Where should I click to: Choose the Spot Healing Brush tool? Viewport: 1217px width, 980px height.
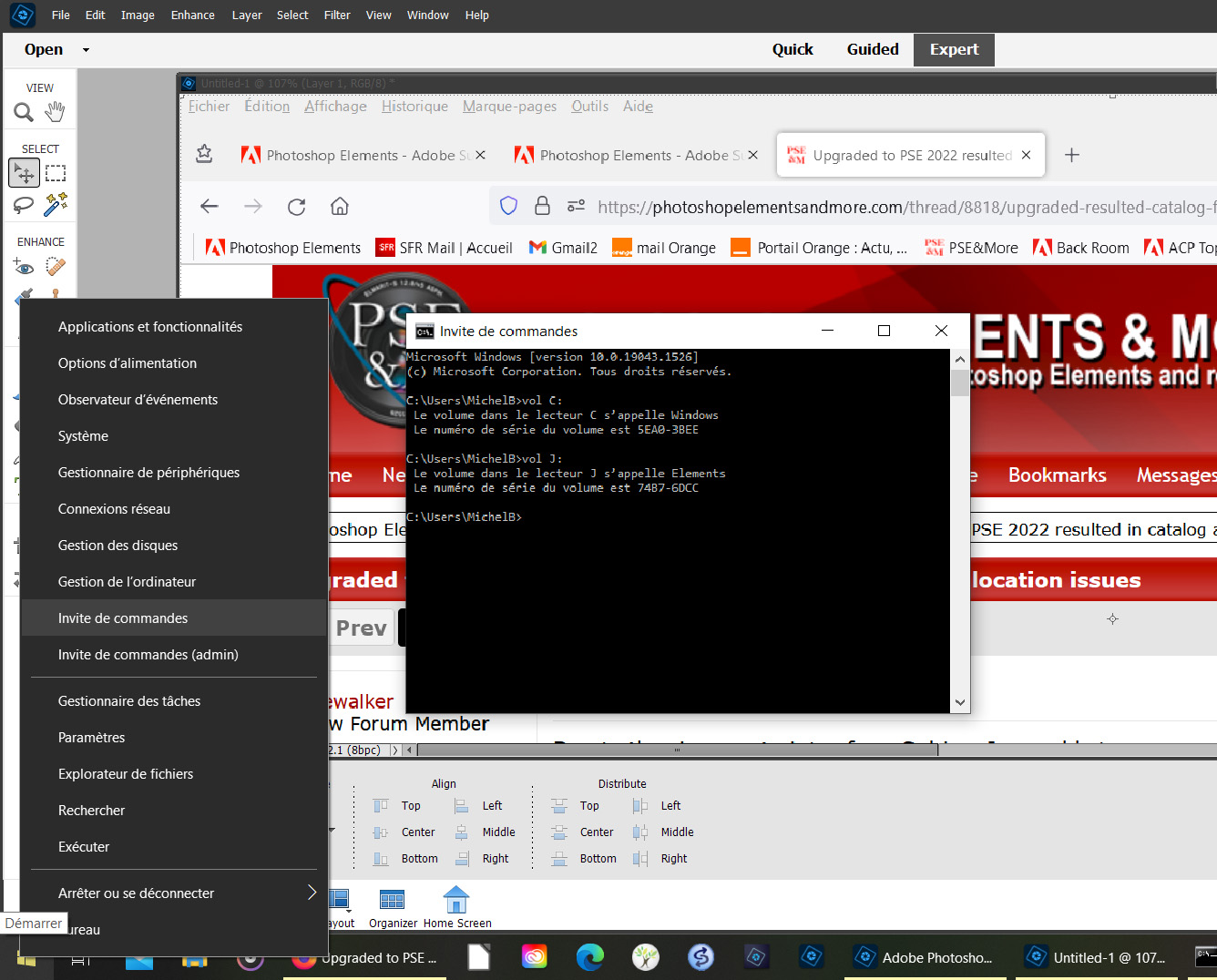pyautogui.click(x=56, y=267)
